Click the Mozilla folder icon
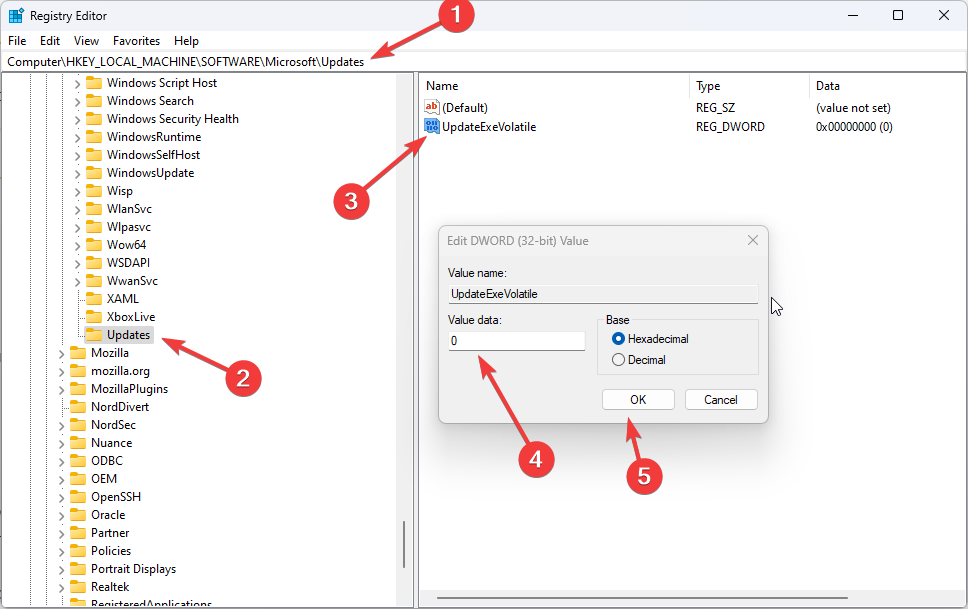The height and width of the screenshot is (609, 968). coord(78,353)
